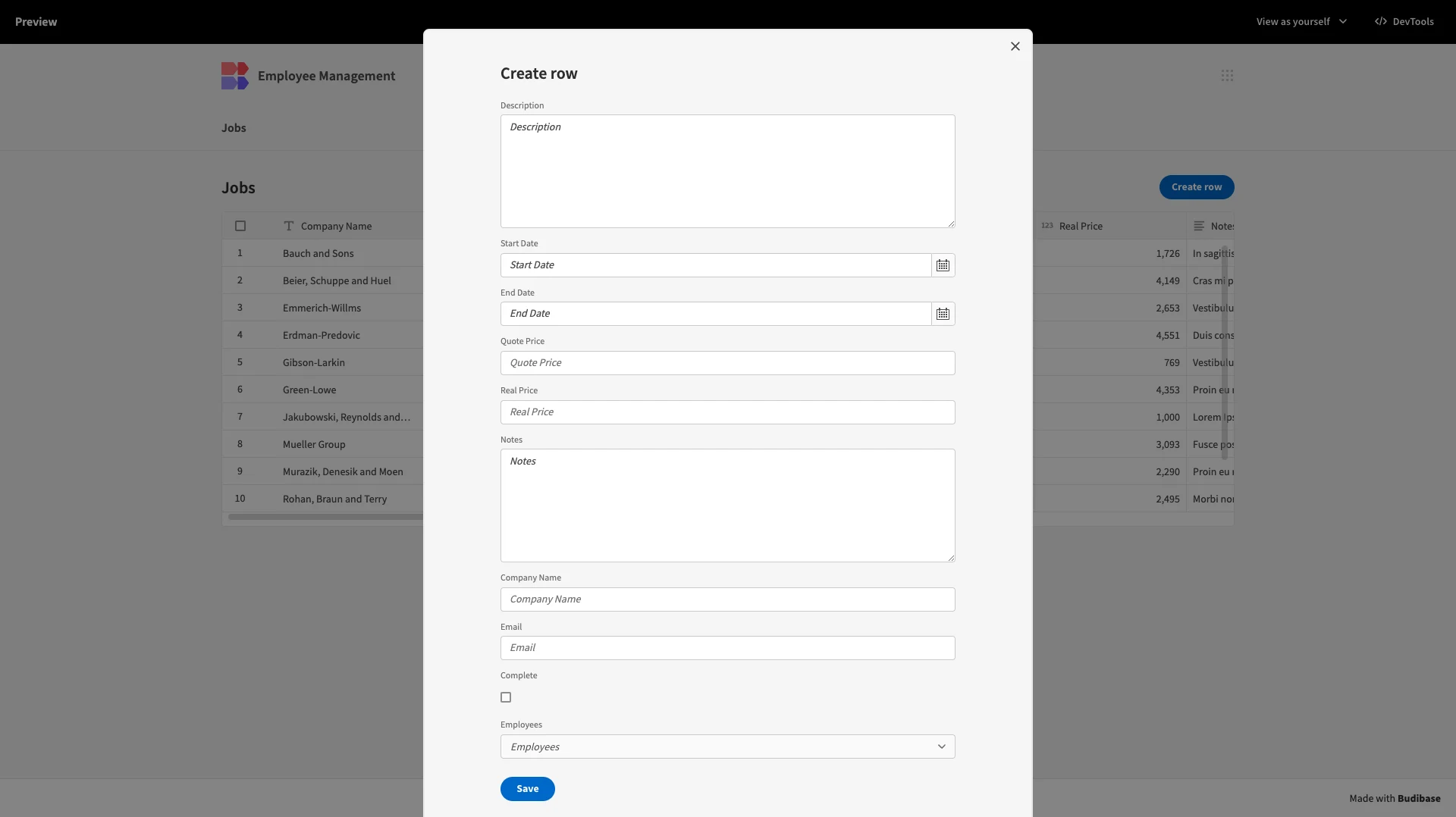Viewport: 1456px width, 817px height.
Task: Click the Preview label in the top bar
Action: click(36, 21)
